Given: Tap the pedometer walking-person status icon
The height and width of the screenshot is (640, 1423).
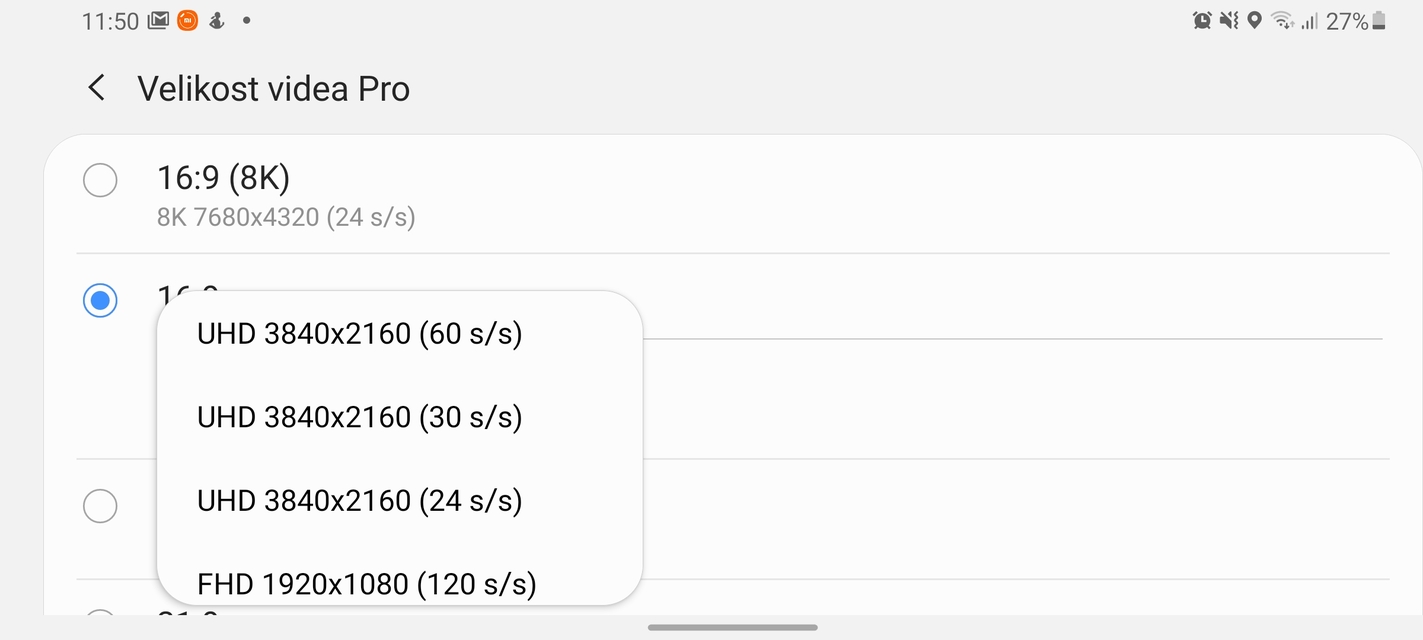Looking at the screenshot, I should click(215, 19).
